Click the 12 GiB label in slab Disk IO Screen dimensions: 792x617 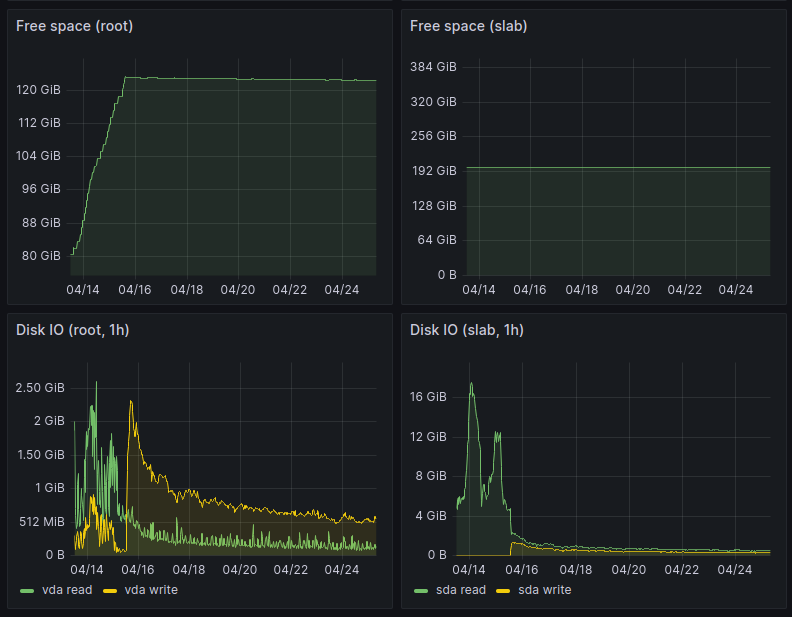tap(428, 437)
